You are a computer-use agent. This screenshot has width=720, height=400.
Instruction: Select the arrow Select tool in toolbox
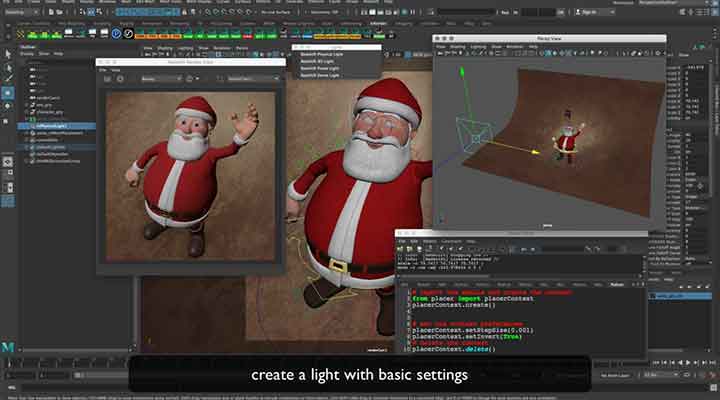8,53
